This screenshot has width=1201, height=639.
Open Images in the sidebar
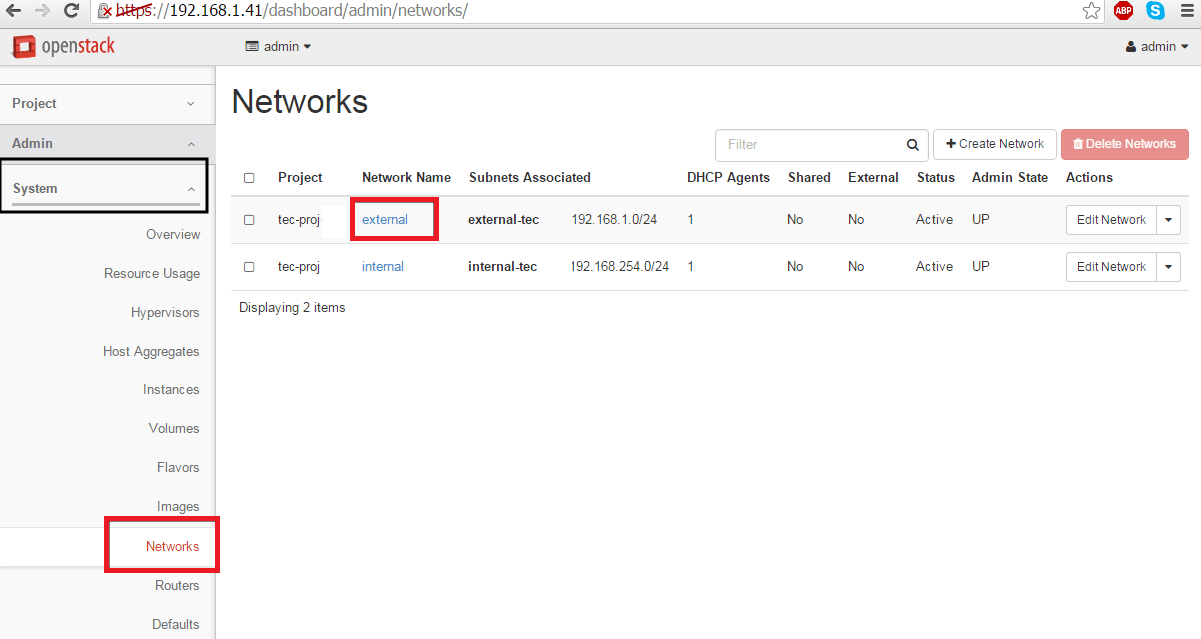tap(178, 507)
